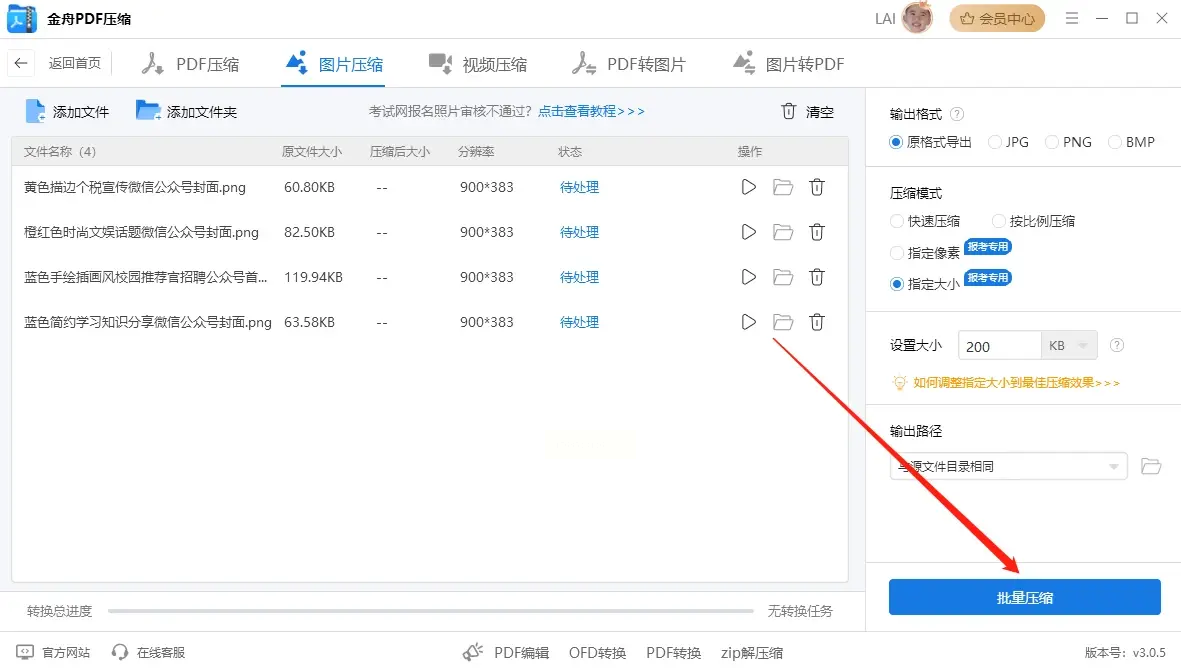The image size is (1181, 668).
Task: Click the 设置大小 input field showing 200
Action: tap(999, 346)
